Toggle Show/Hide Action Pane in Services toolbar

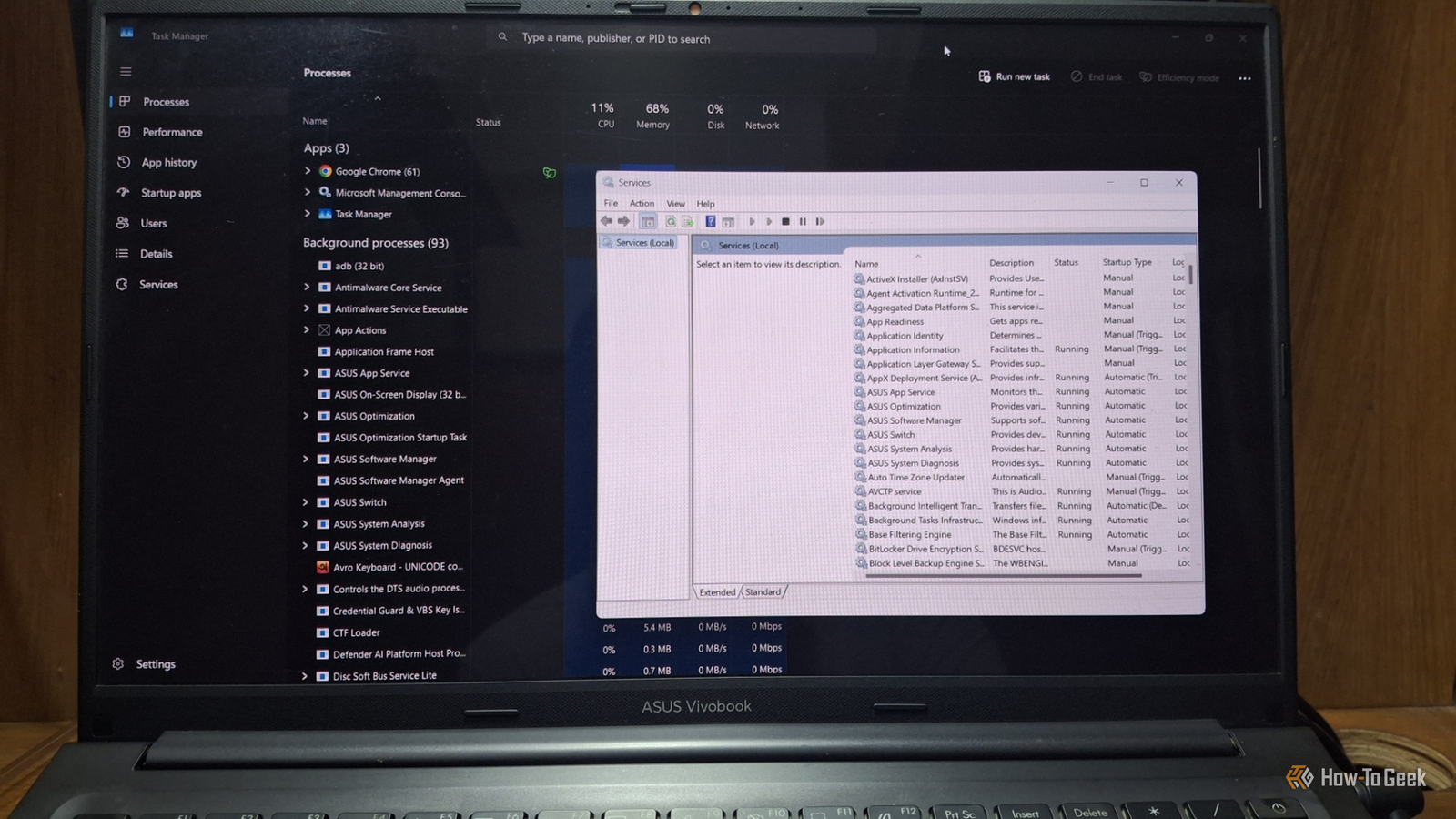coord(728,221)
